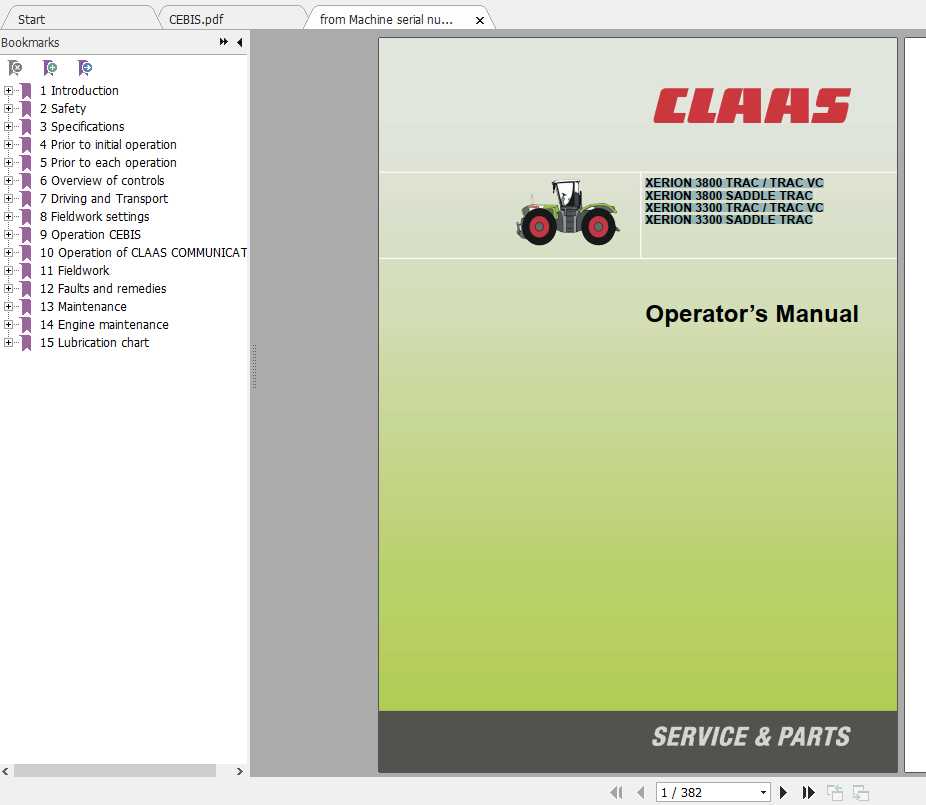Expand the 2 Safety bookmark
Screen dimensions: 926x805
click(x=8, y=108)
